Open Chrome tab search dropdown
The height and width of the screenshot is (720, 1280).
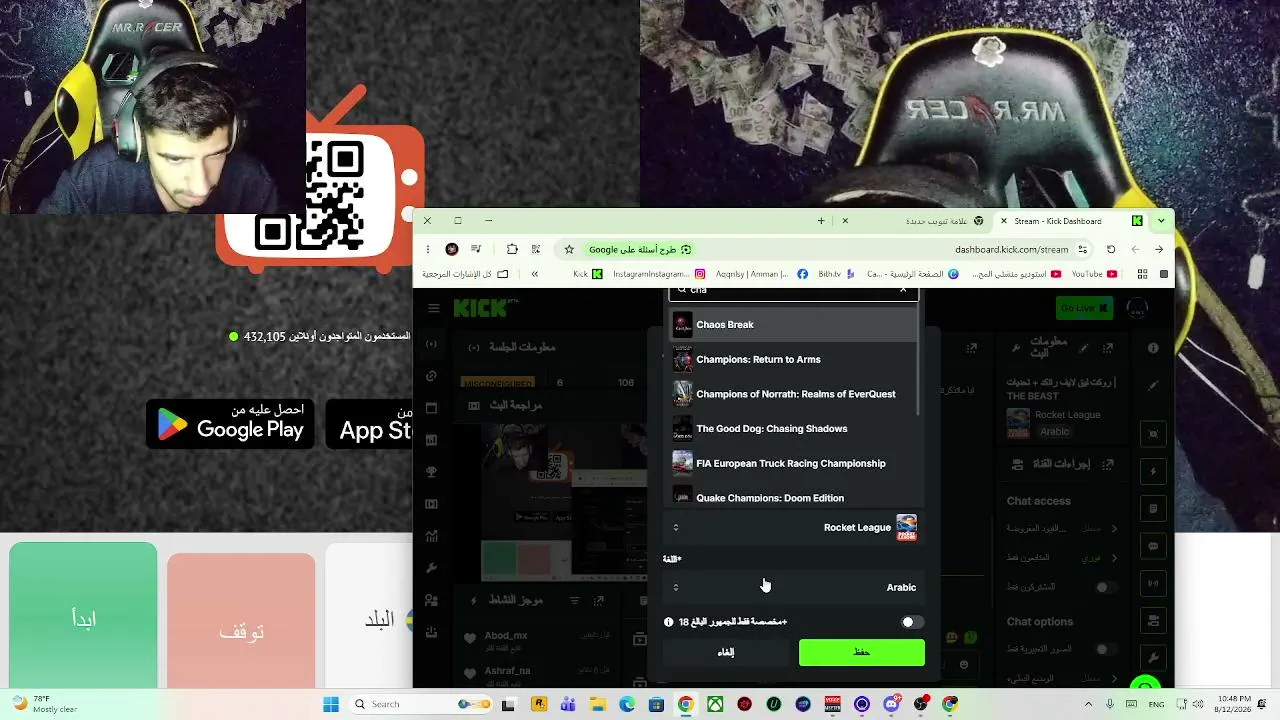tap(1161, 221)
